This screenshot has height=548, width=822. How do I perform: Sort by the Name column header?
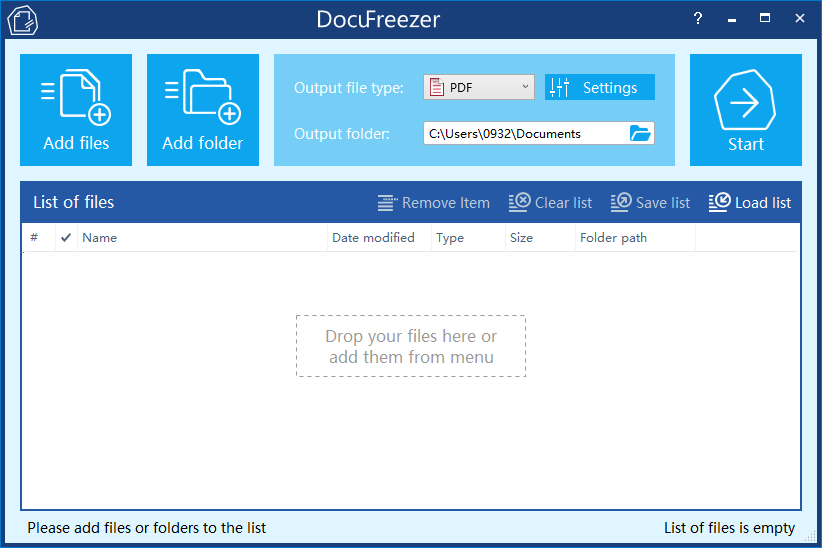[x=200, y=238]
